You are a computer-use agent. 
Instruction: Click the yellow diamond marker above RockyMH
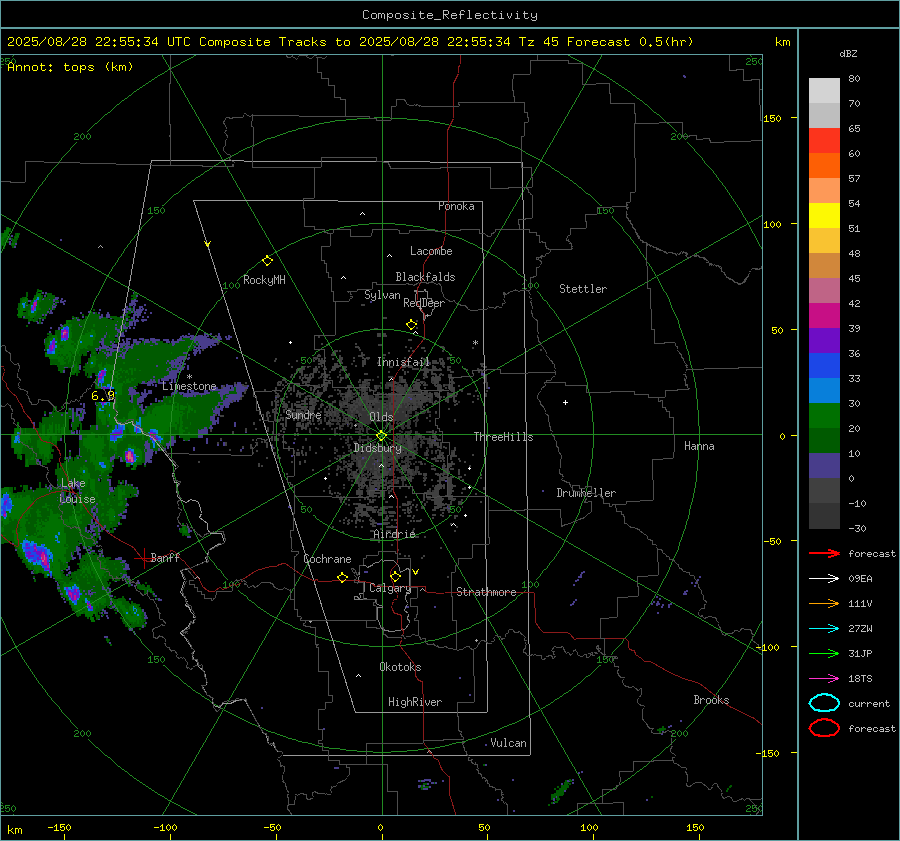(x=267, y=261)
